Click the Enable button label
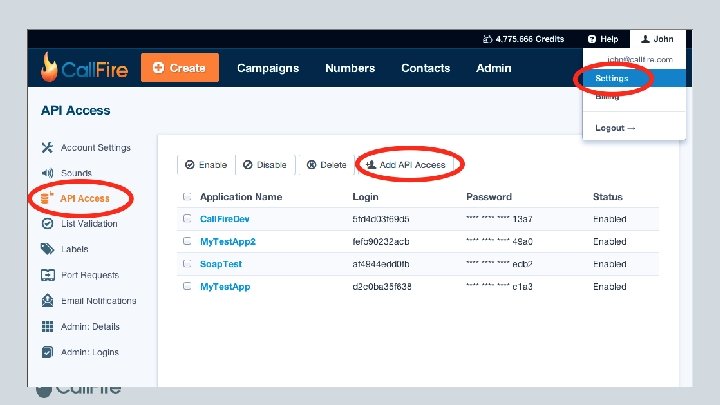This screenshot has height=405, width=720. point(213,164)
